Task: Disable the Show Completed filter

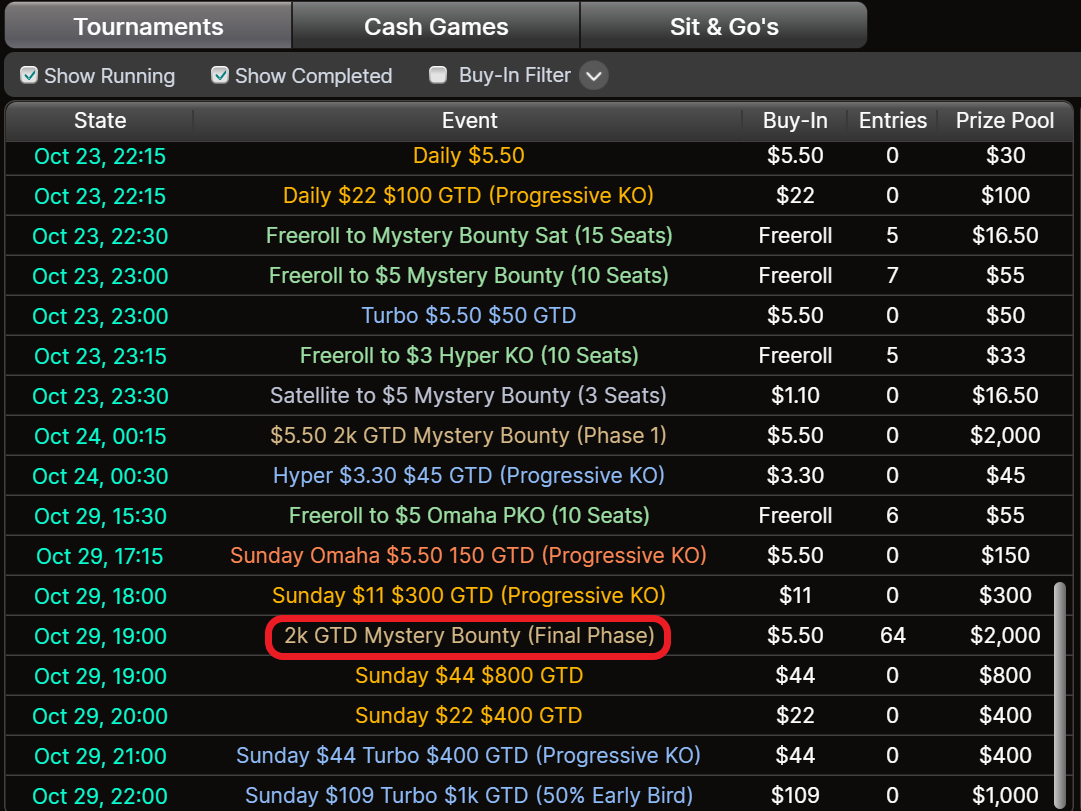Action: tap(220, 75)
